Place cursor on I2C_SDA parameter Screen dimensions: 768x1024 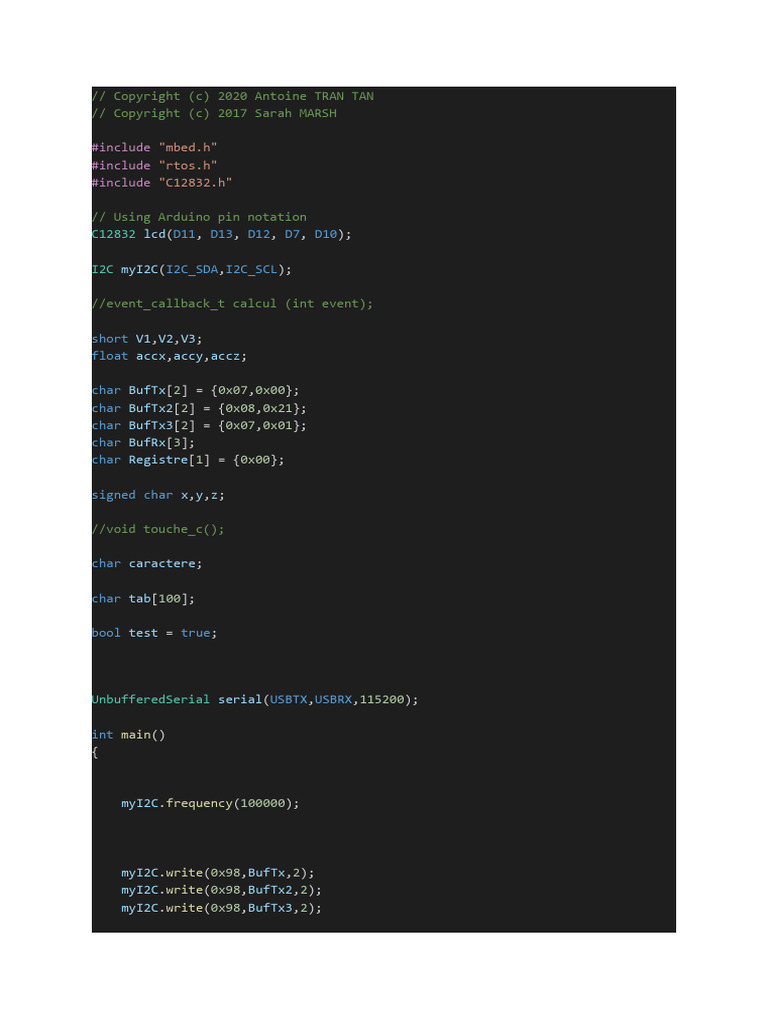tap(192, 269)
